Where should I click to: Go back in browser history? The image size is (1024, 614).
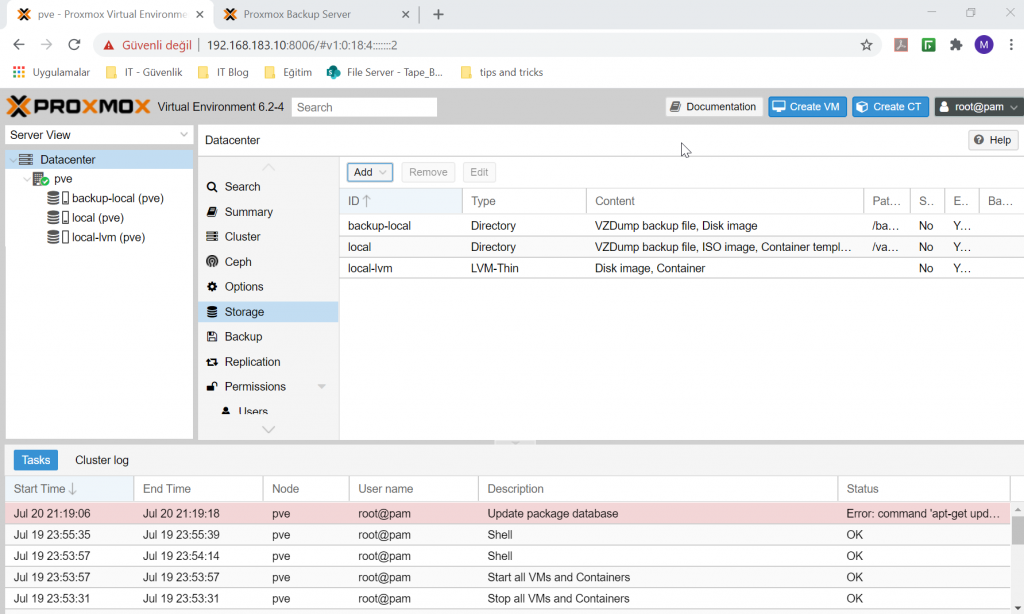[x=19, y=44]
